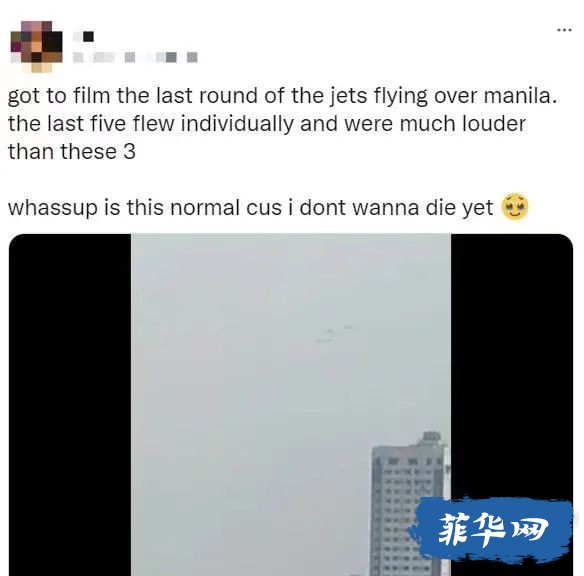Click the smiling teary-eyed emoji
584x576 pixels.
pos(515,206)
